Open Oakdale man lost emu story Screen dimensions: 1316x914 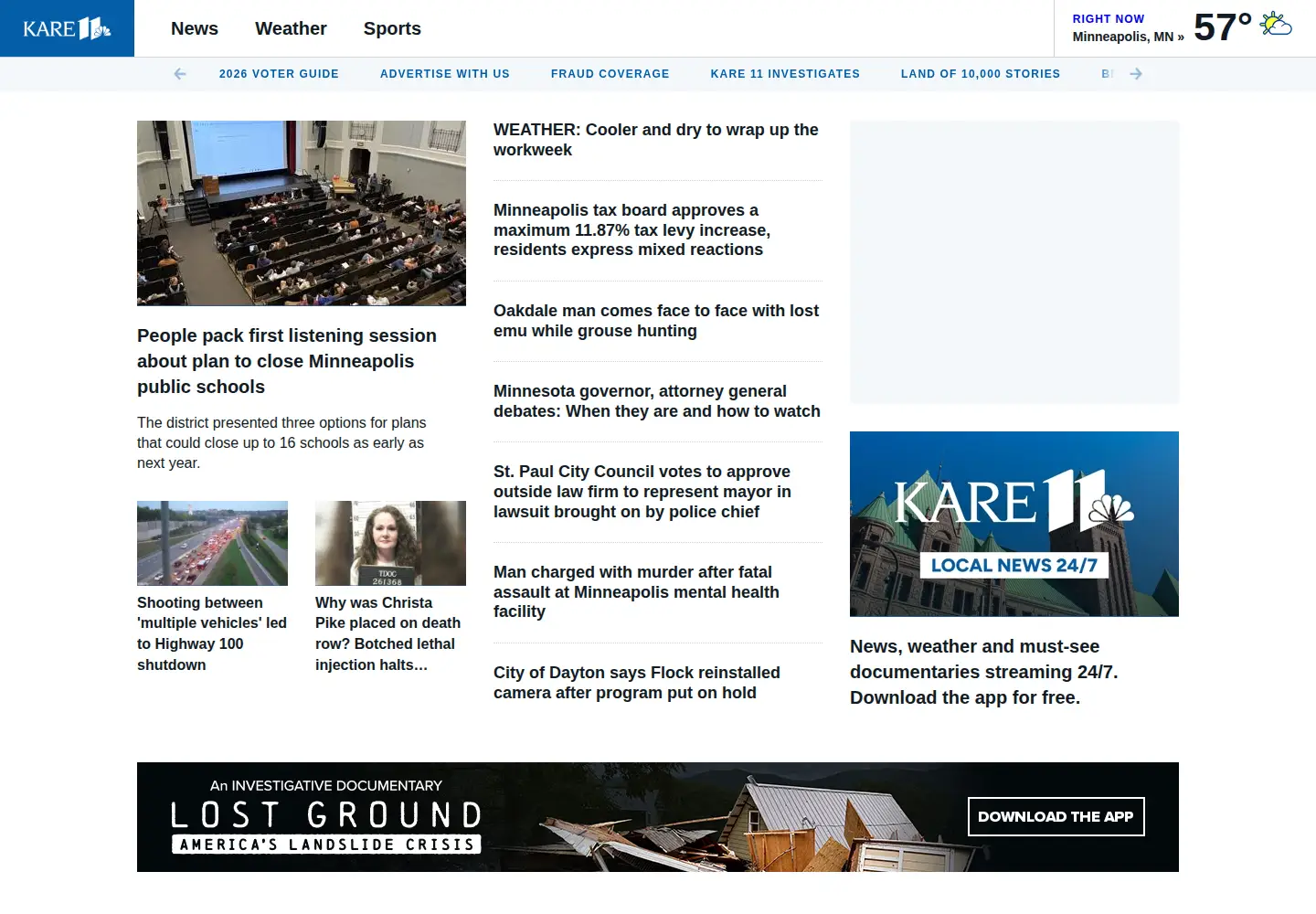coord(656,321)
